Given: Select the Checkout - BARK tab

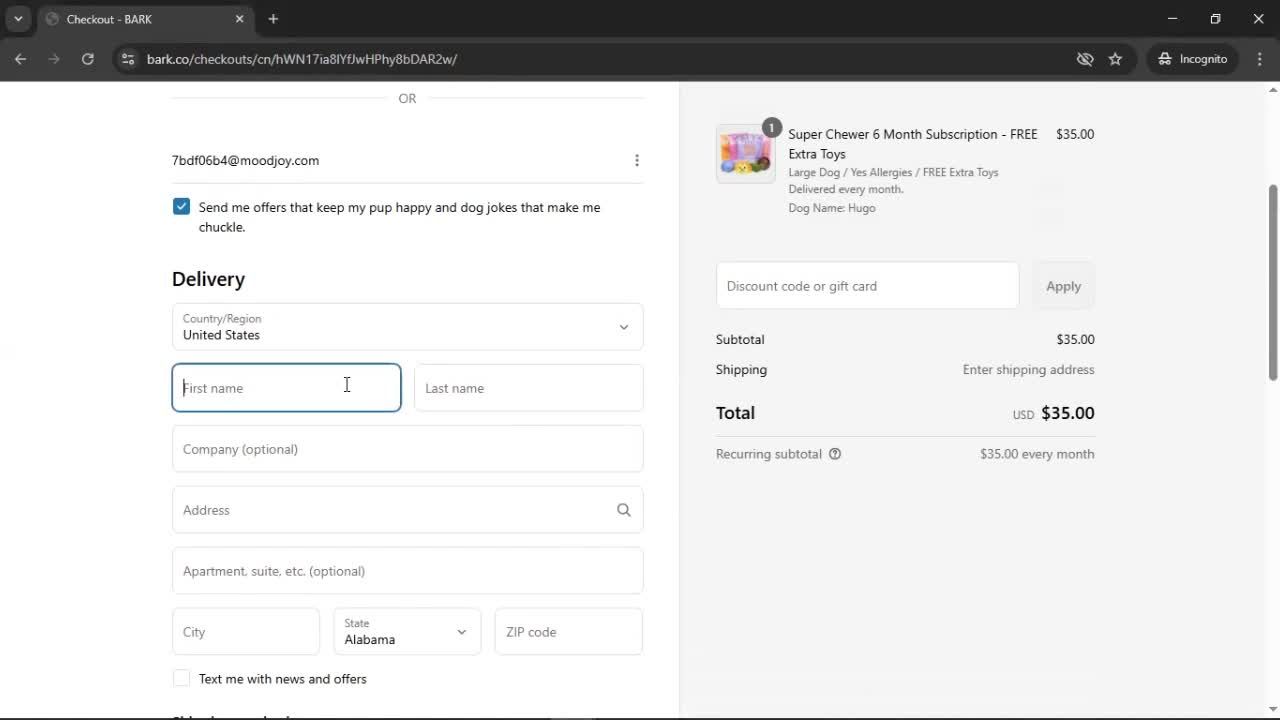Looking at the screenshot, I should pyautogui.click(x=146, y=19).
